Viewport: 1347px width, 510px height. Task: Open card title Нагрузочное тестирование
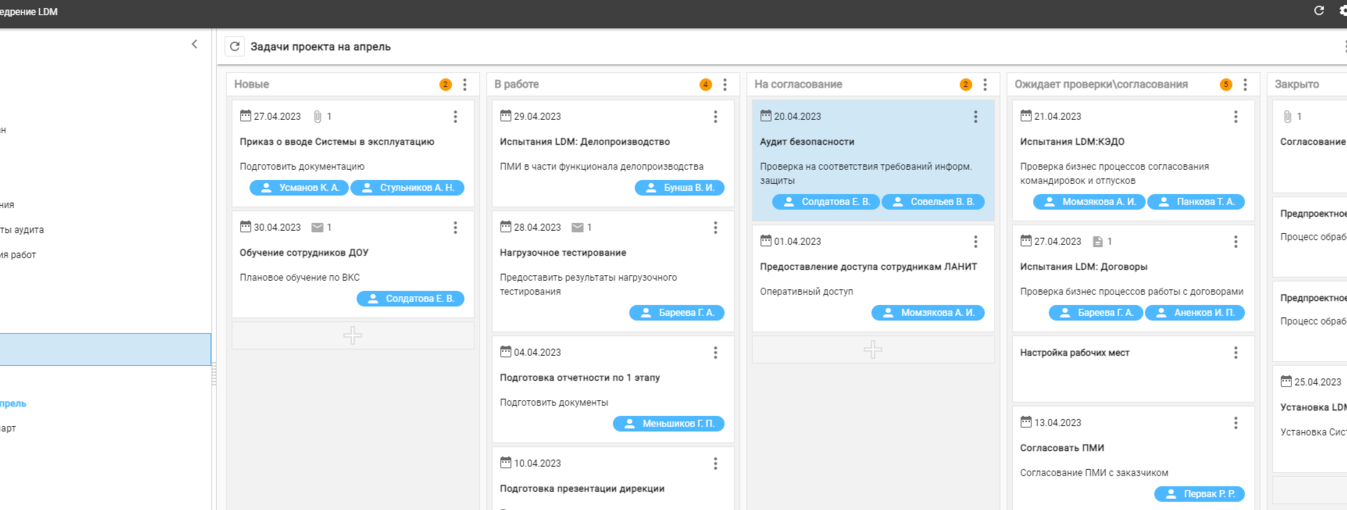tap(563, 253)
